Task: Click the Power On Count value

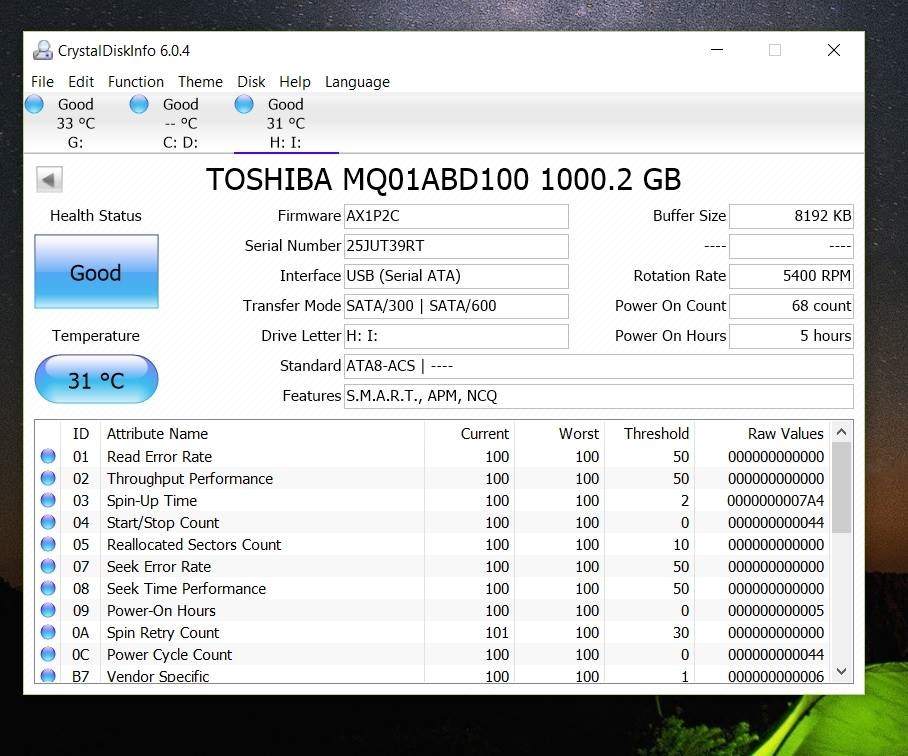Action: 791,306
